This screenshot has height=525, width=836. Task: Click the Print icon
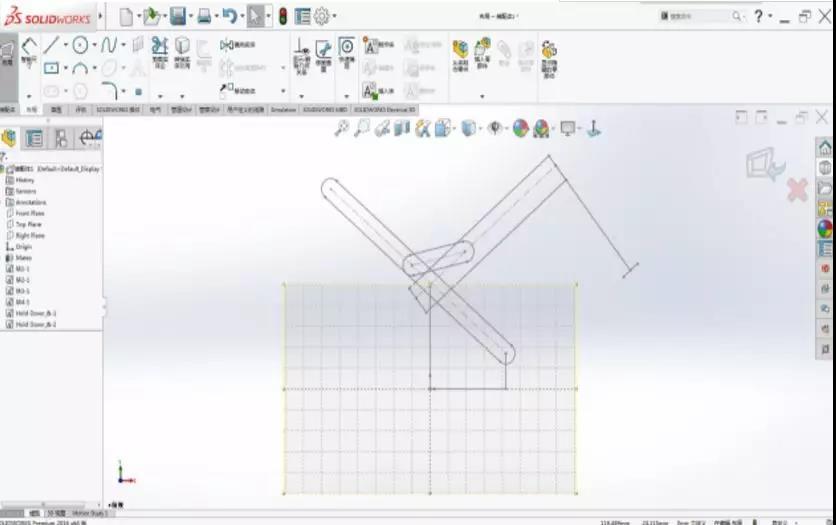204,17
